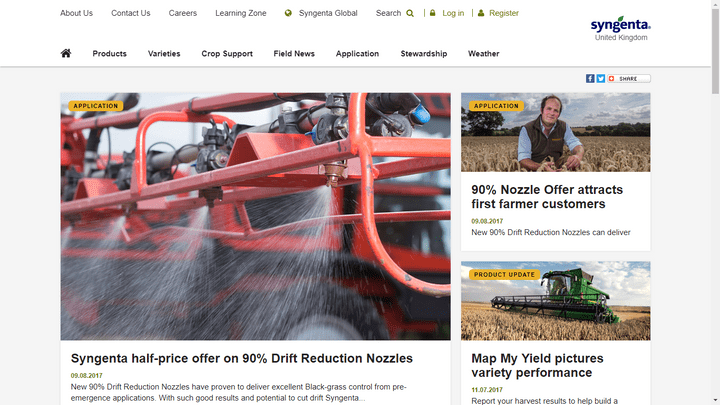Share the page via Twitter icon
The height and width of the screenshot is (405, 720).
[x=601, y=79]
